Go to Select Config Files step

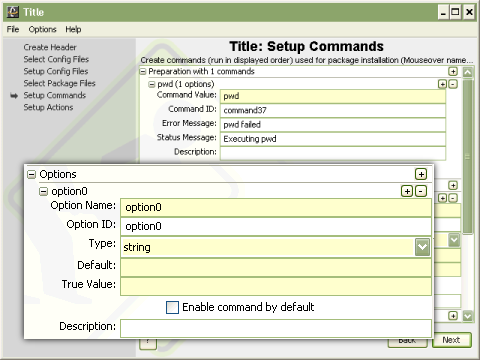point(56,59)
